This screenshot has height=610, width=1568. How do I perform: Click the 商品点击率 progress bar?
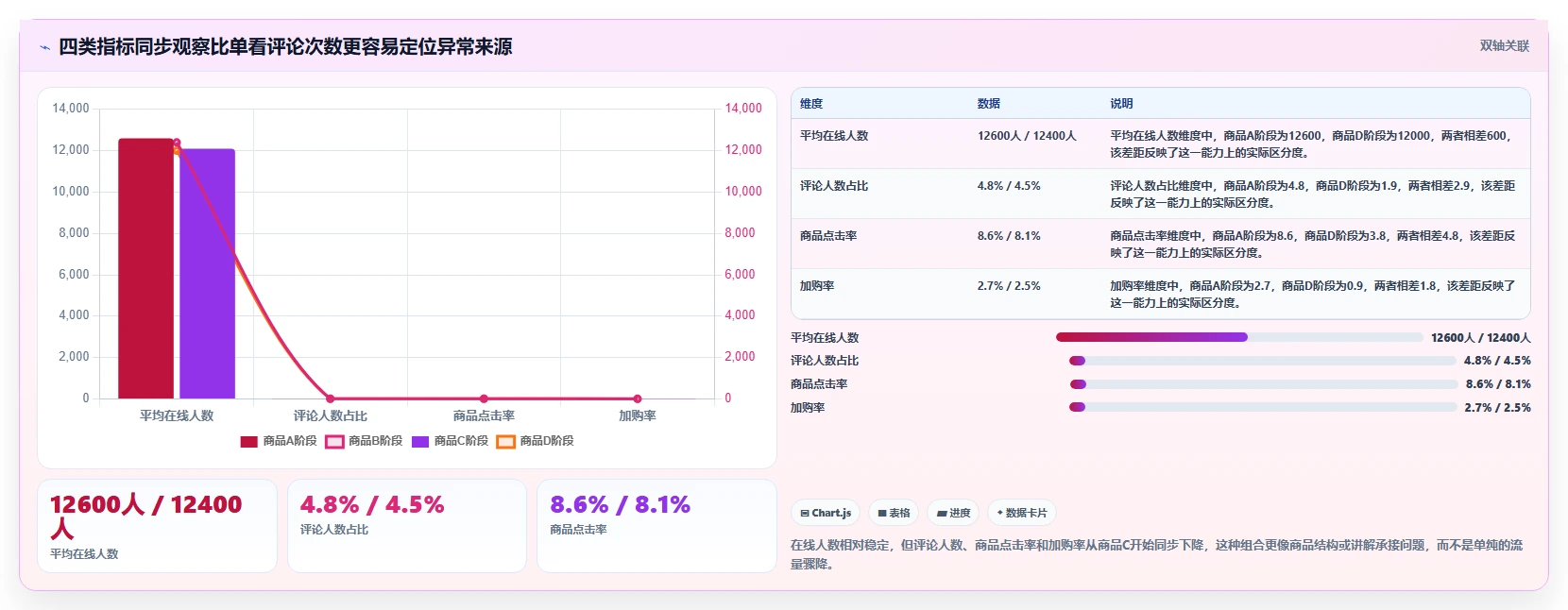1263,384
